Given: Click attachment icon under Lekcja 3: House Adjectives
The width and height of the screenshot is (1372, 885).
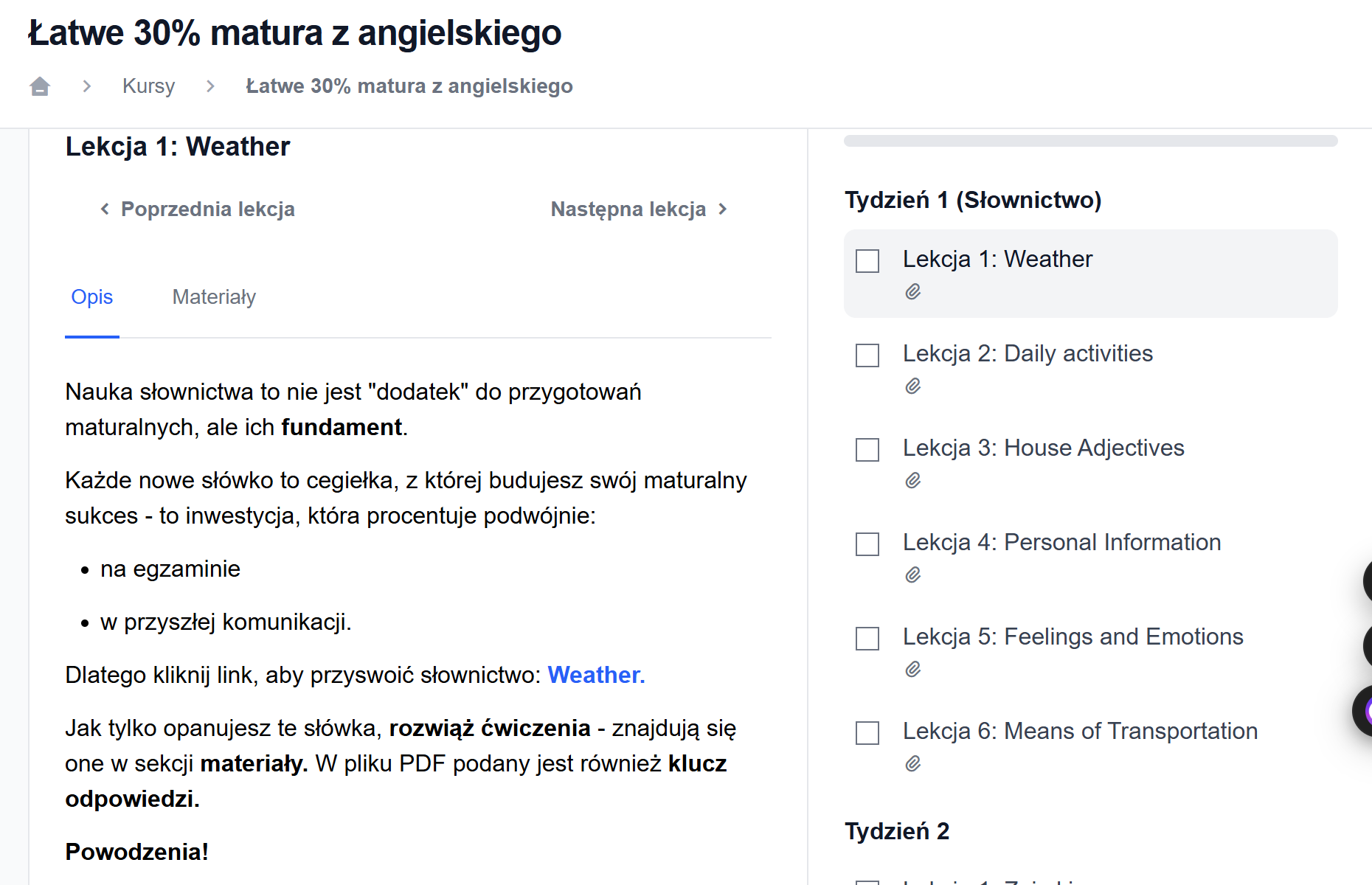Looking at the screenshot, I should coord(913,481).
